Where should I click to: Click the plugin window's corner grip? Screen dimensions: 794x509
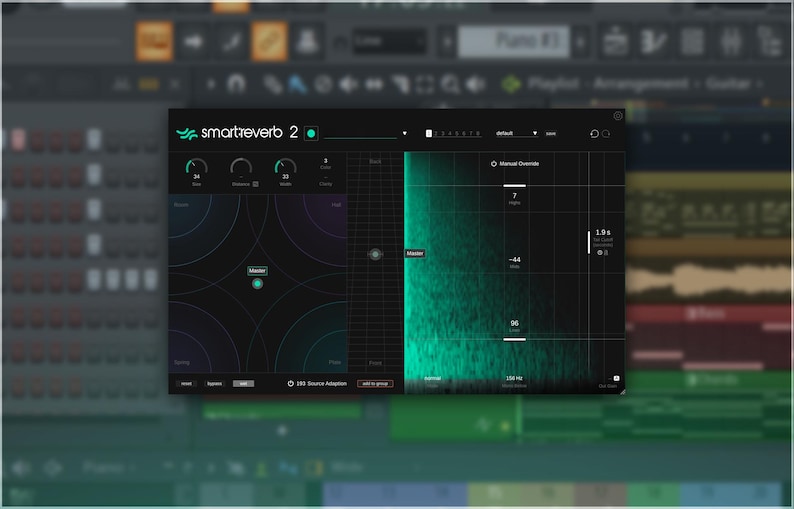click(x=622, y=391)
